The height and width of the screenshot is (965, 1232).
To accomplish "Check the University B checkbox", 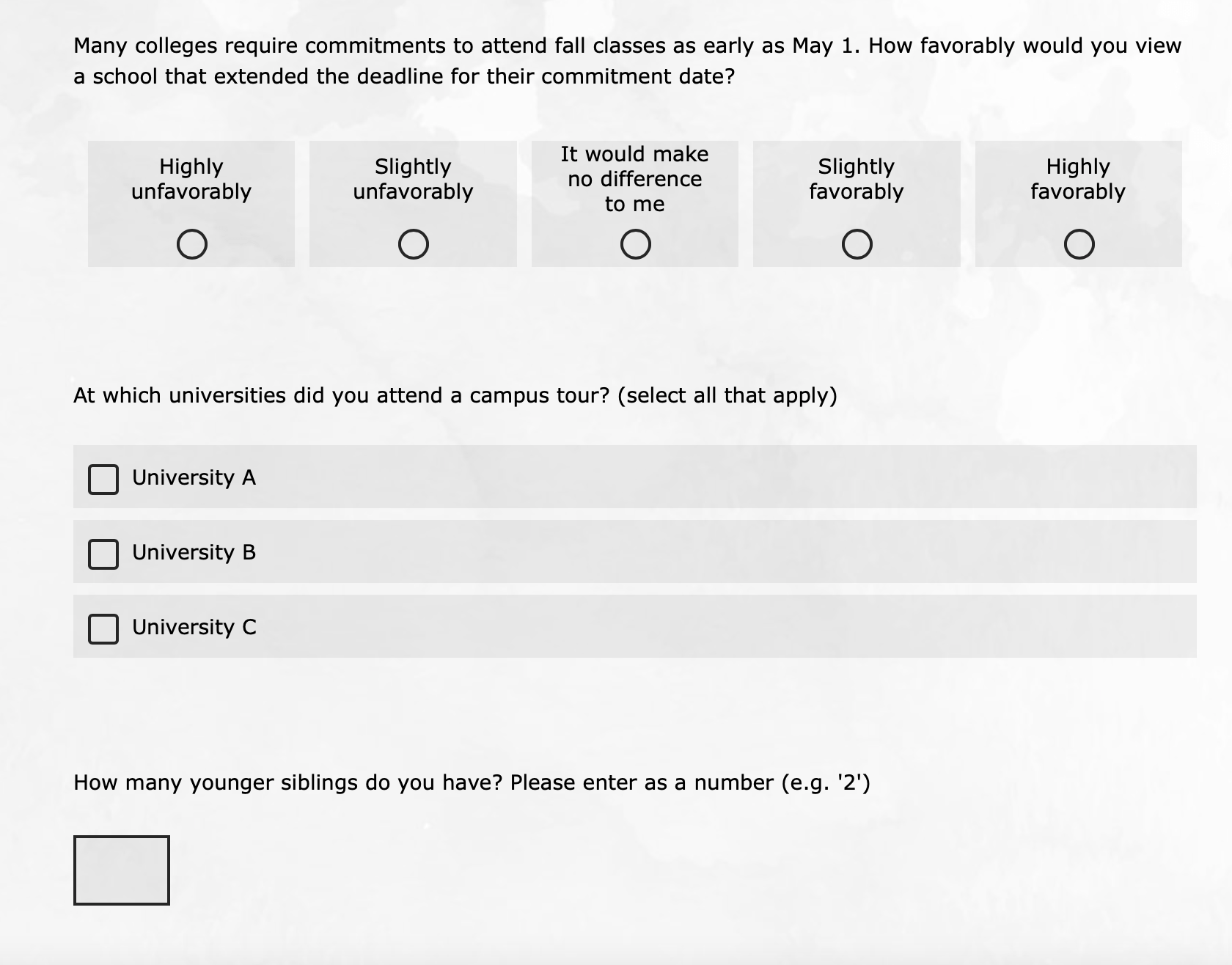I will click(103, 554).
